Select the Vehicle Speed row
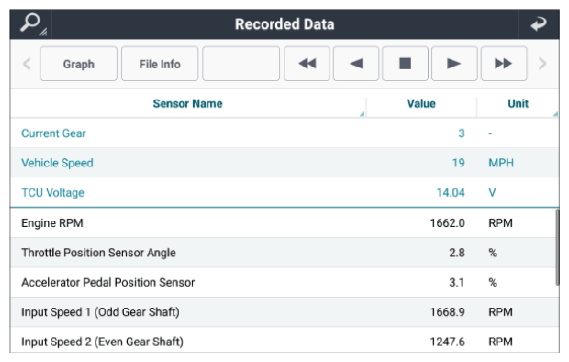 coord(285,163)
